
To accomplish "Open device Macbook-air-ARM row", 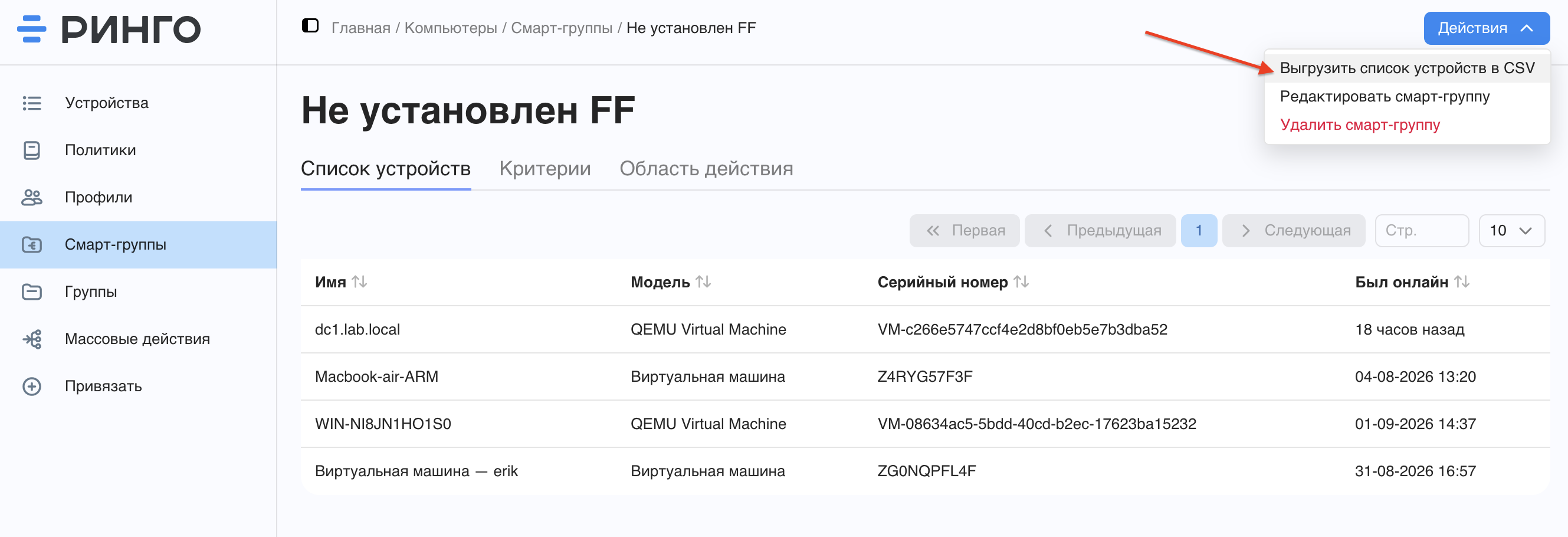I will tap(925, 377).
